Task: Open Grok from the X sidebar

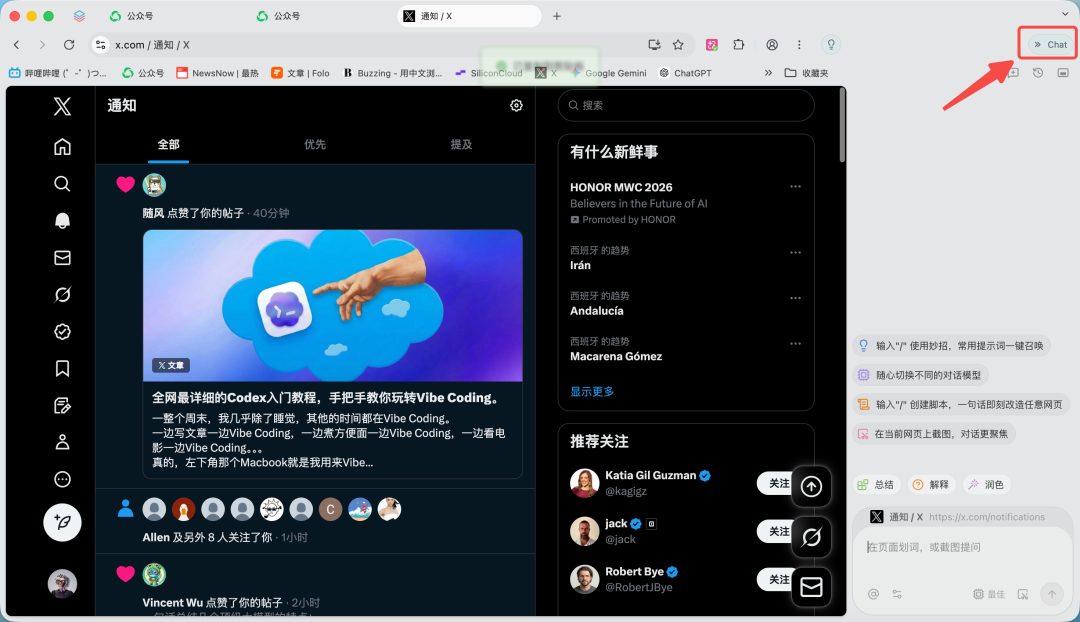Action: pos(62,294)
